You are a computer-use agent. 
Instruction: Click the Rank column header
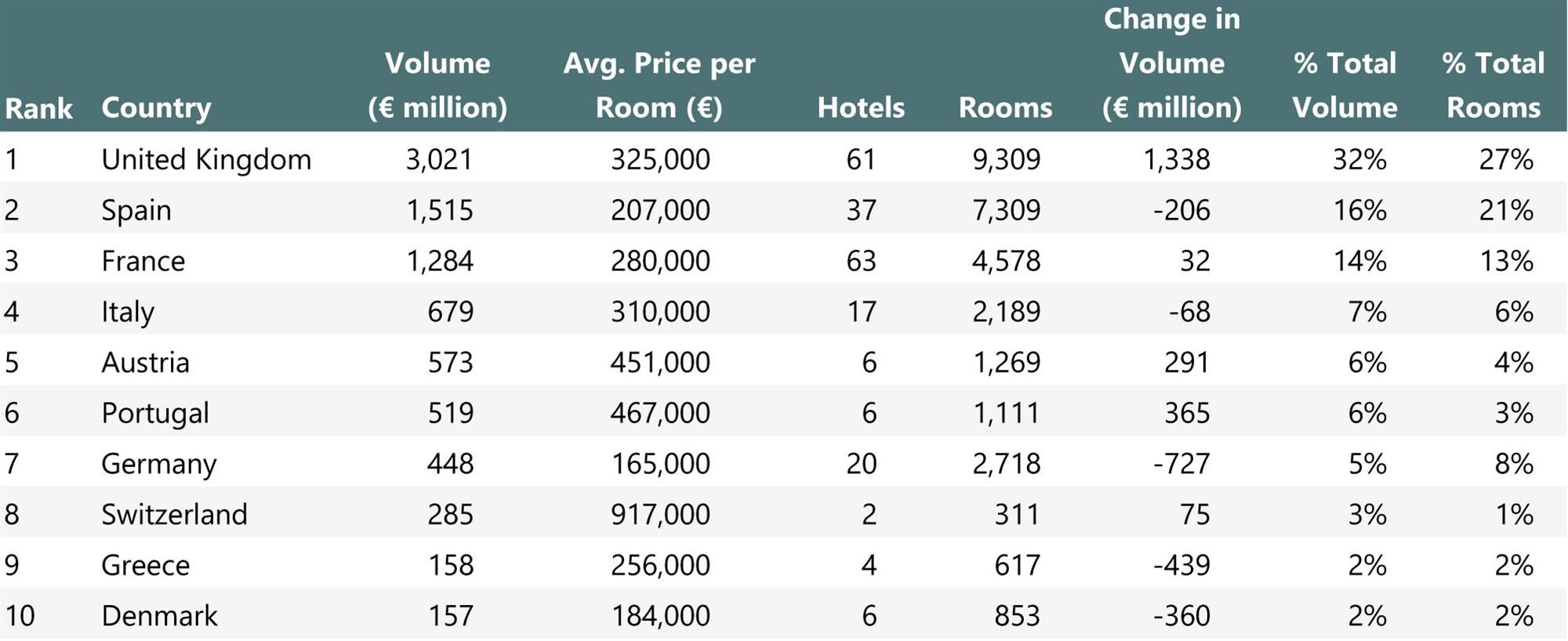(38, 108)
